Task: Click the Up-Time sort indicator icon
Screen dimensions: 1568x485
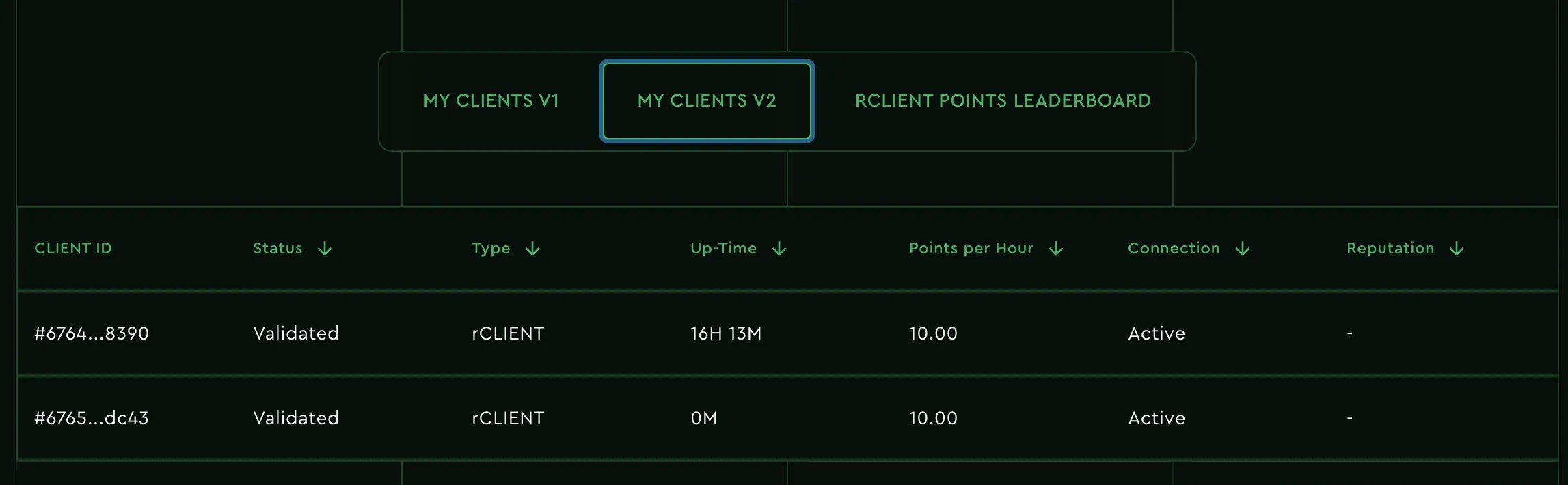Action: [781, 249]
